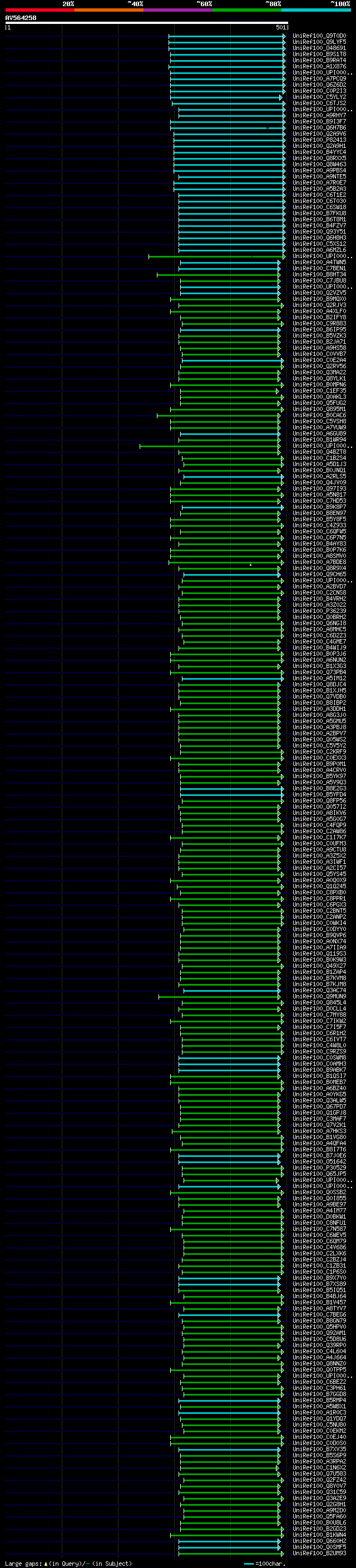Viewport: 356px width, 1568px height.
Task: Pick the UniRef100_A9PBS4 hit label
Action: pyautogui.click(x=319, y=170)
